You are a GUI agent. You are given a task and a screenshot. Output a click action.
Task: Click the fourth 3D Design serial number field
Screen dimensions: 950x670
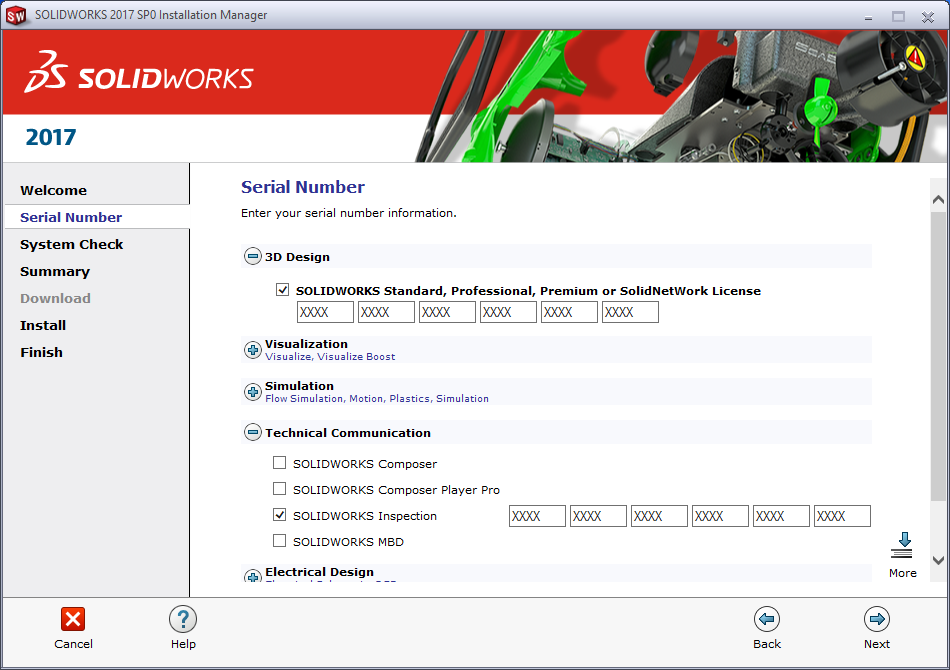point(508,312)
